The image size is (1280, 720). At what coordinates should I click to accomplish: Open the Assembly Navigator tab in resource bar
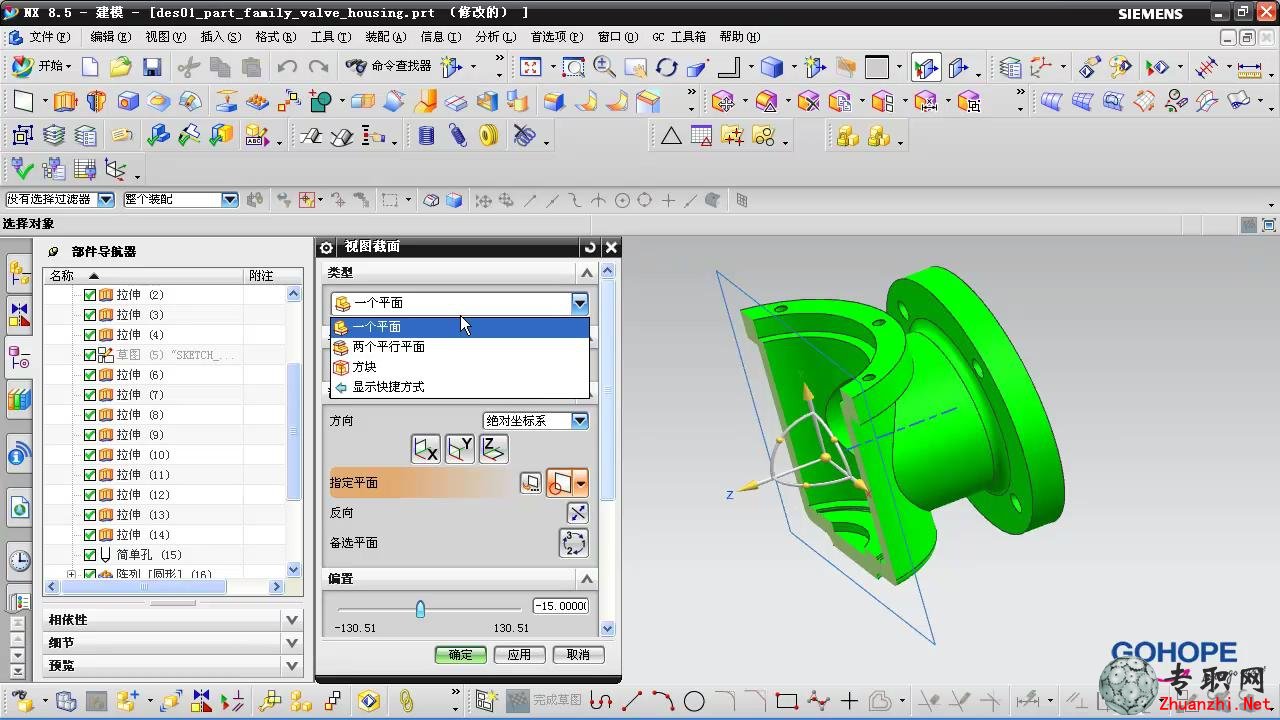pyautogui.click(x=19, y=272)
